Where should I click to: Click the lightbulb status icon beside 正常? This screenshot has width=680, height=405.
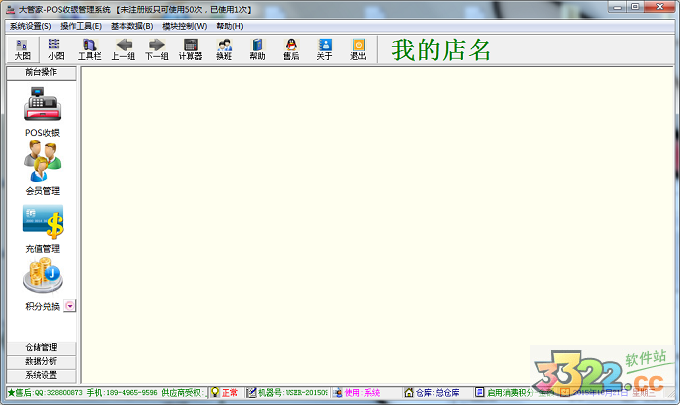215,392
